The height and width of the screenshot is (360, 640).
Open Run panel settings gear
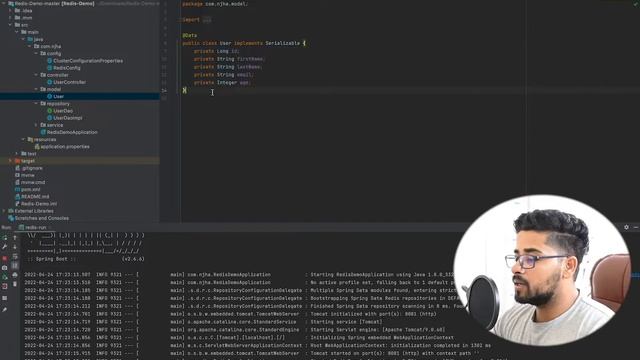[626, 227]
